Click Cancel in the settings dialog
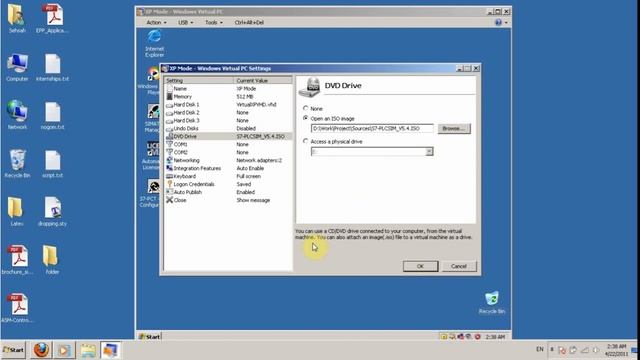The height and width of the screenshot is (360, 640). 459,266
